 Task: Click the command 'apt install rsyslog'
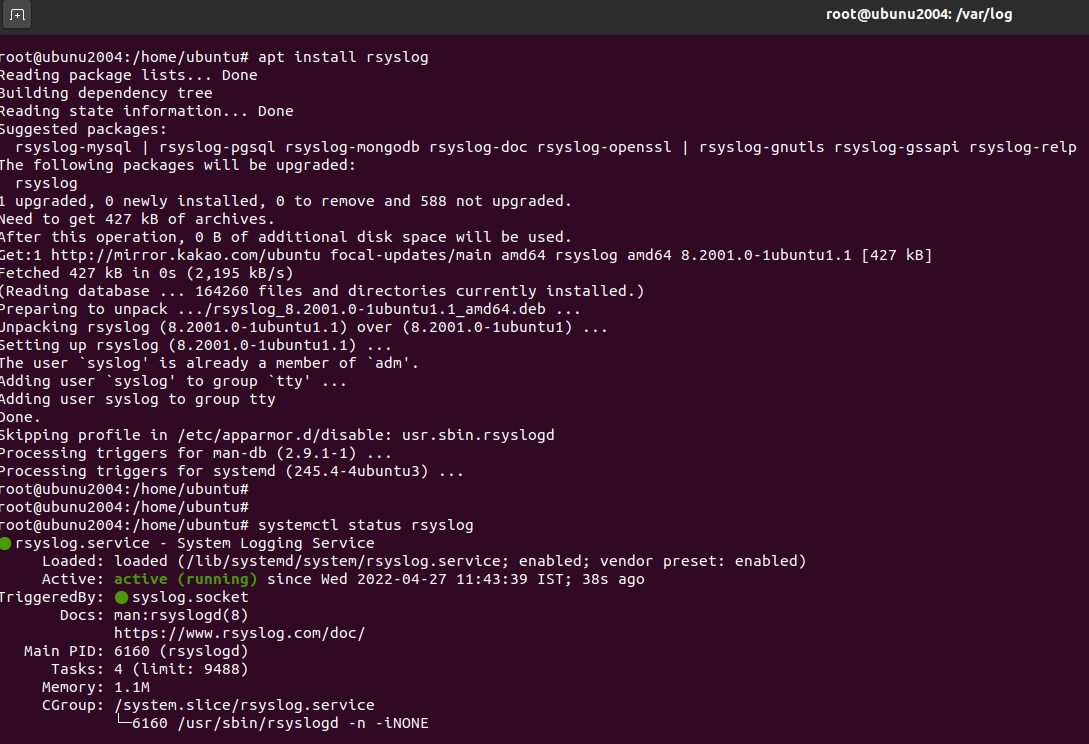(343, 57)
